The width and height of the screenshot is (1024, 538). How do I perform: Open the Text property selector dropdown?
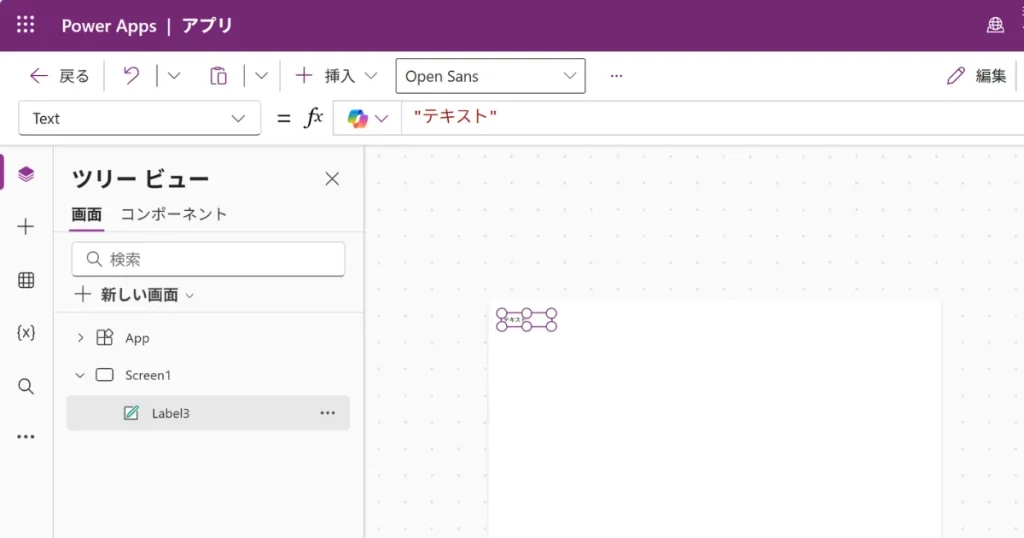[x=139, y=118]
